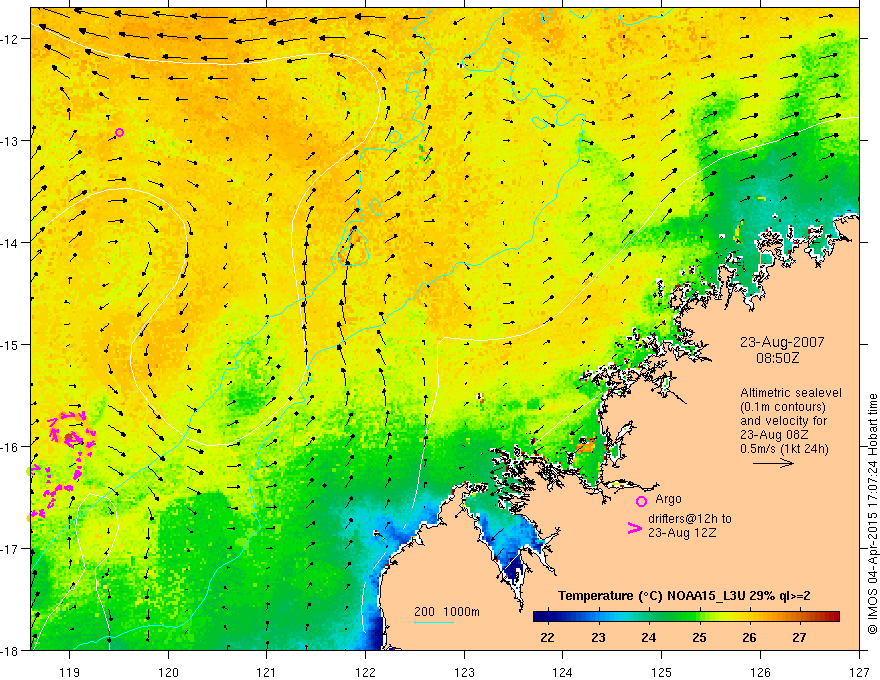
Task: Click the -18 latitude axis label
Action: pos(11,650)
